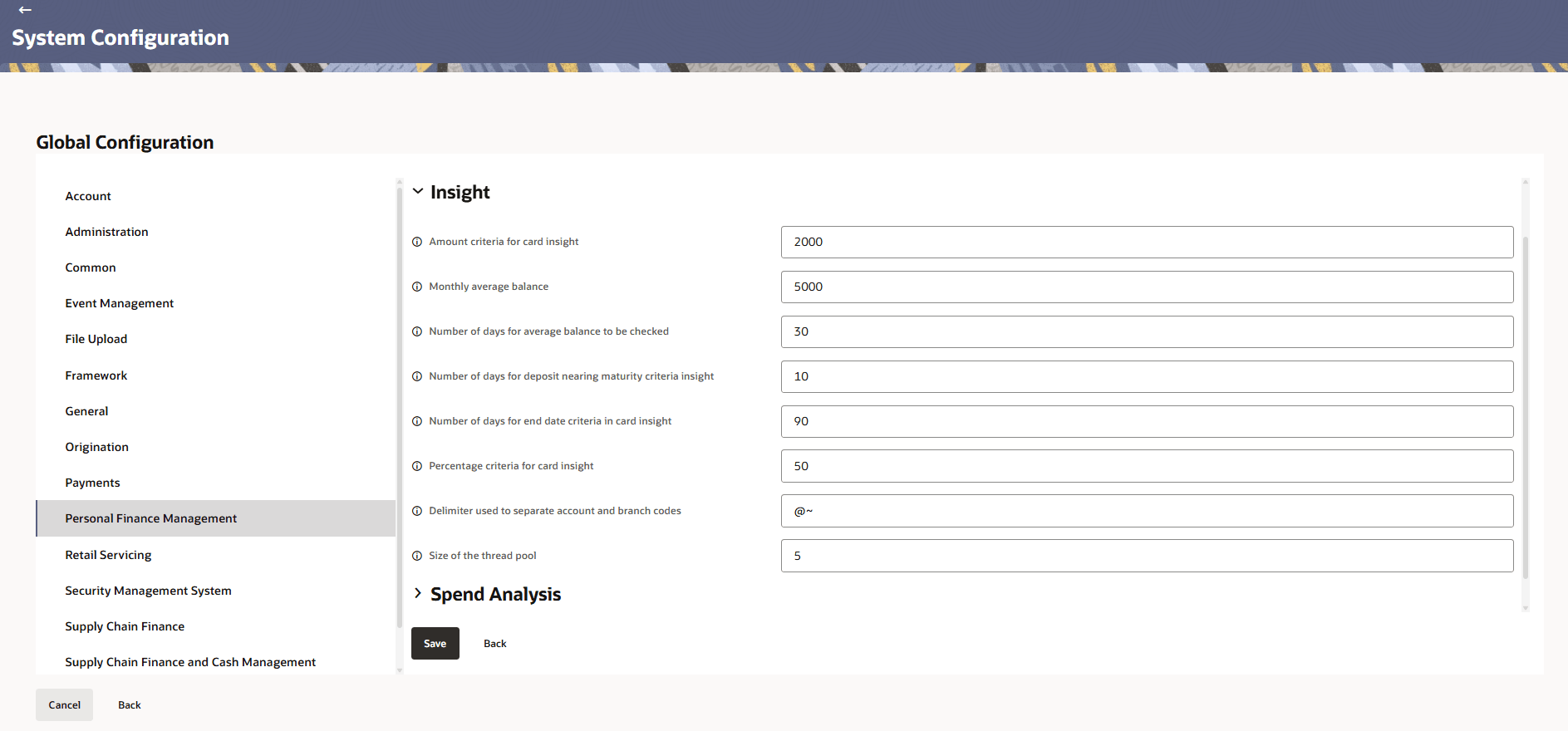Click the back arrow in the header
1568x731 pixels.
point(25,10)
